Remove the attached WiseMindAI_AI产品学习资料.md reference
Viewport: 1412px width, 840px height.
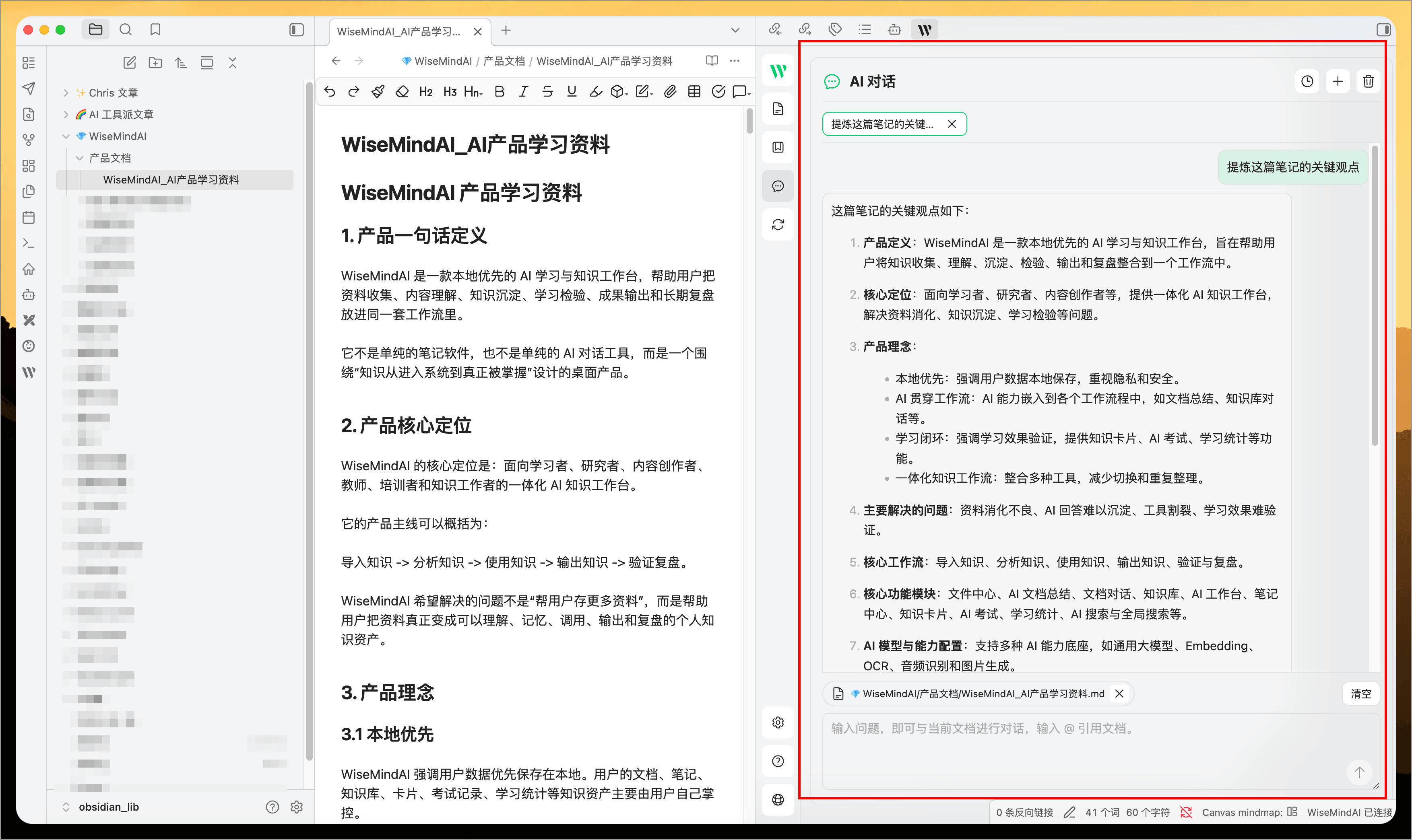click(x=1119, y=694)
